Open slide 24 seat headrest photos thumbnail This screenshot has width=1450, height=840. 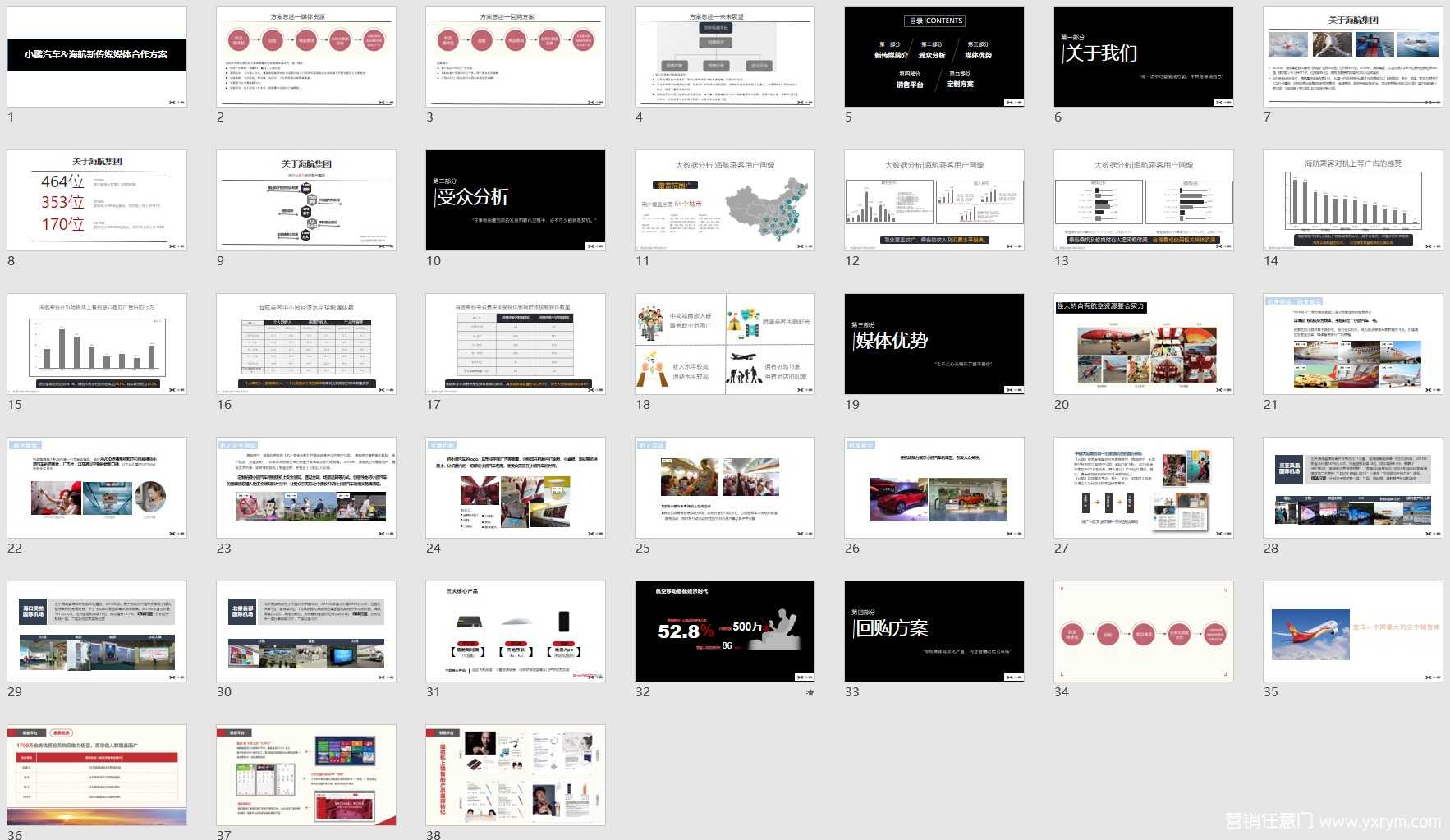(516, 488)
